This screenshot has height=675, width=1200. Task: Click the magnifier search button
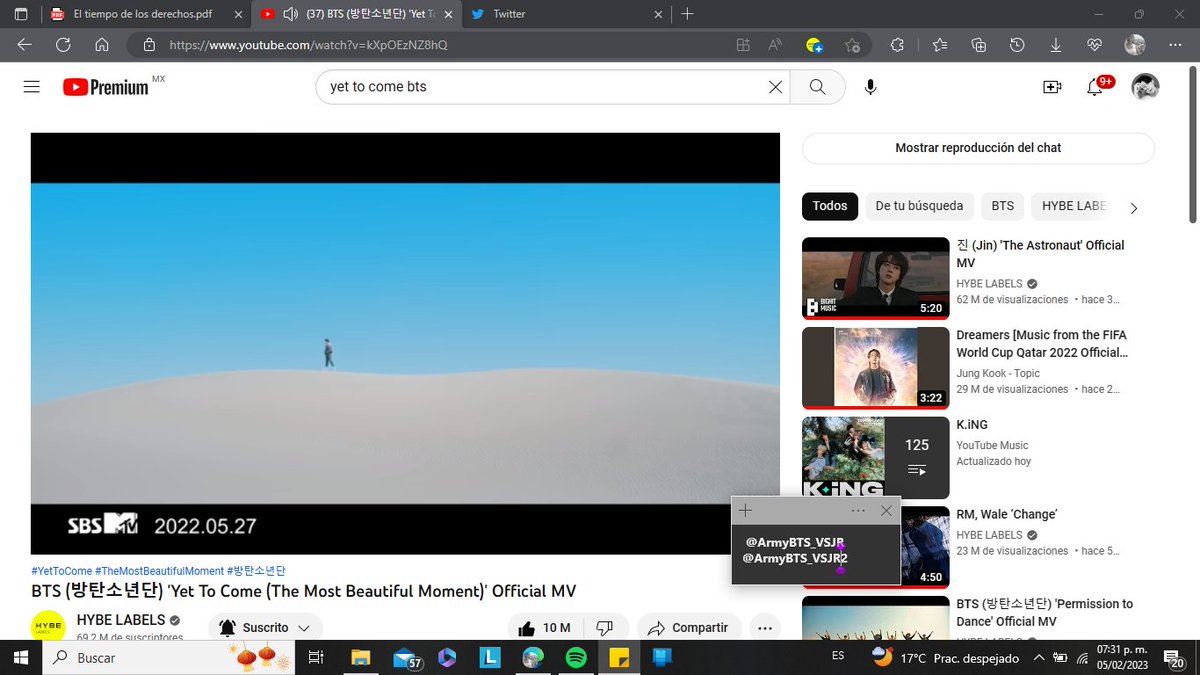click(817, 87)
